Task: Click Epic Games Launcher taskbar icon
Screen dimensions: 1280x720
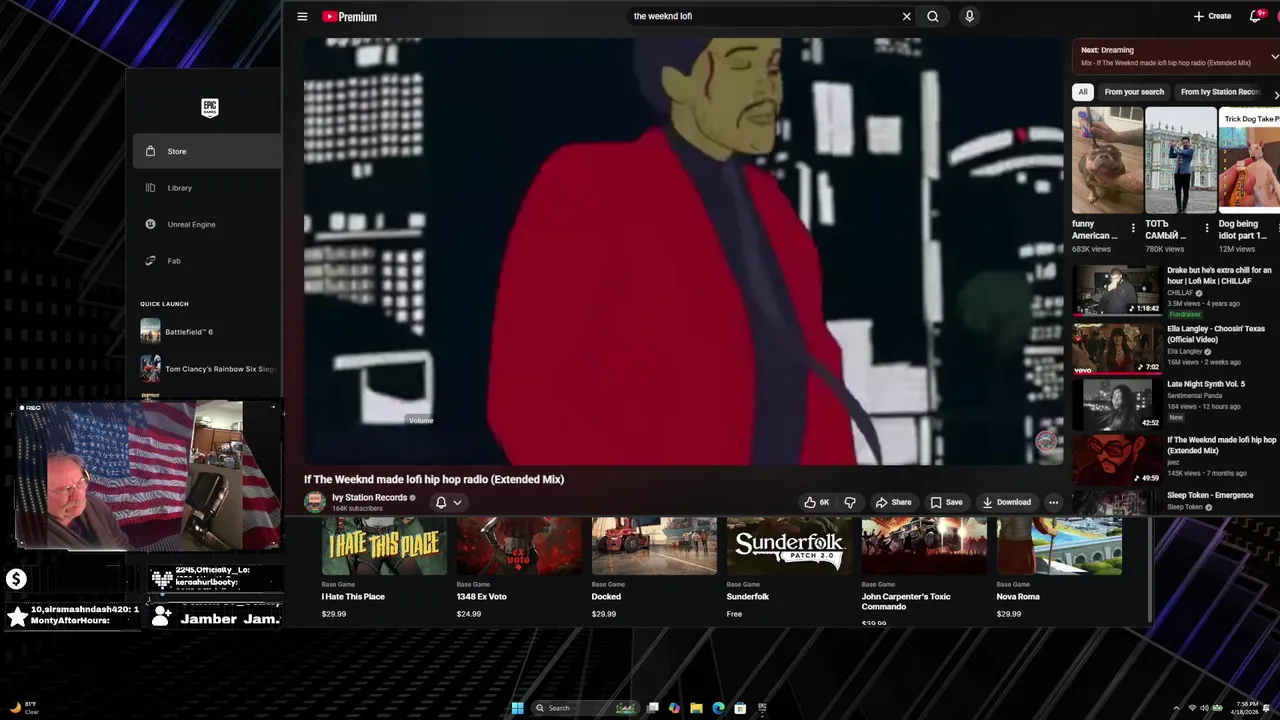Action: coord(762,708)
